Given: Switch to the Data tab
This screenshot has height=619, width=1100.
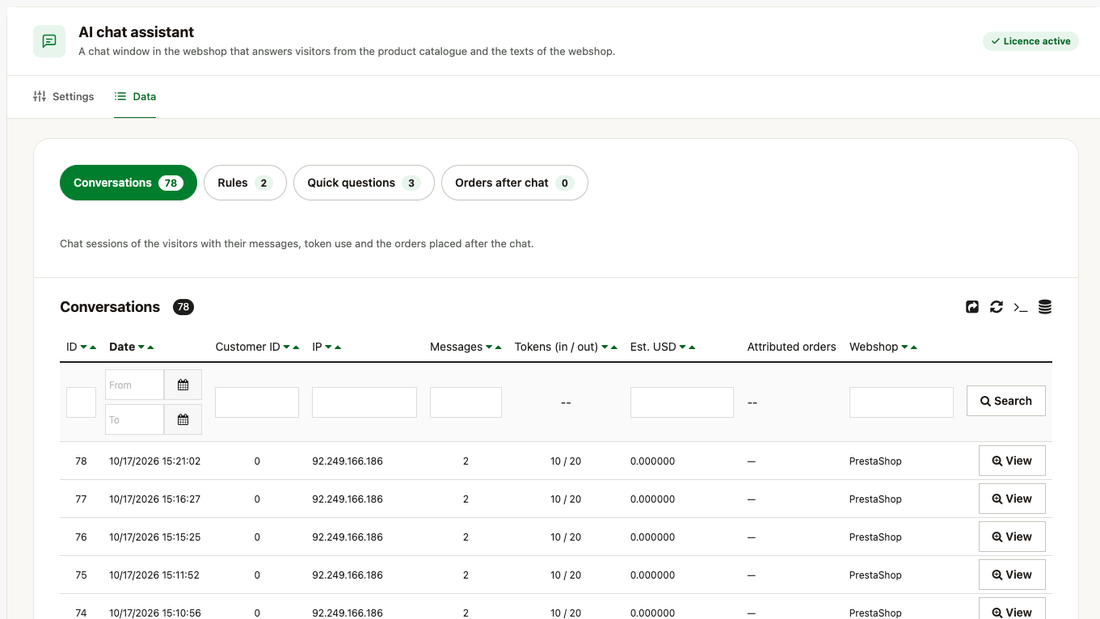Looking at the screenshot, I should pos(135,96).
